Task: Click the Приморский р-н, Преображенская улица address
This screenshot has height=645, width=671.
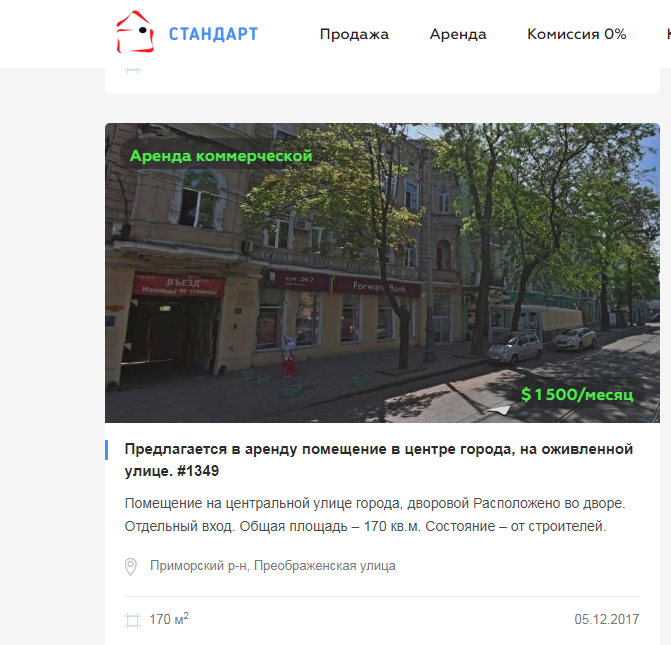Action: pyautogui.click(x=273, y=566)
